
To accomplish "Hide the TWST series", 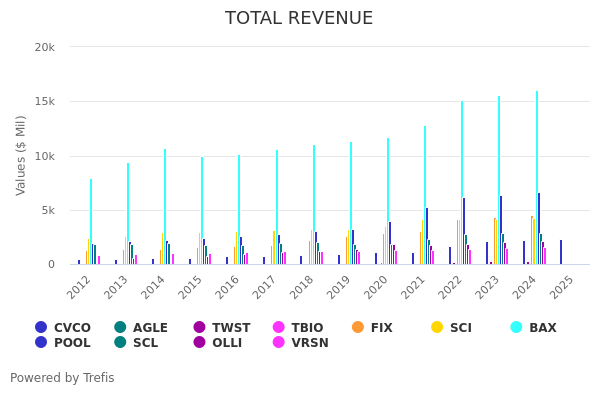I will (x=222, y=328).
